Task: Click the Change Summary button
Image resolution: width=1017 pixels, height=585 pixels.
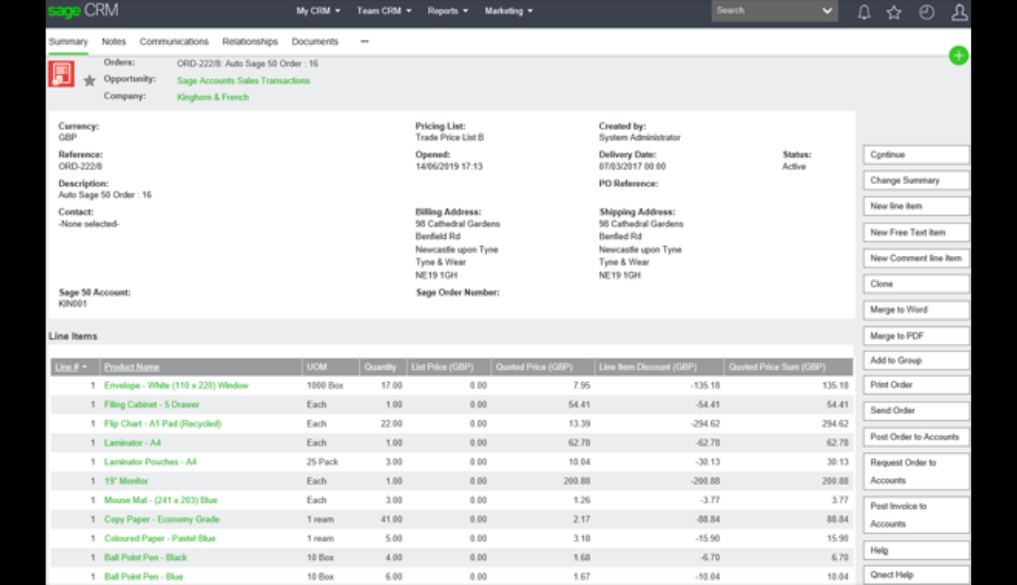Action: coord(916,180)
